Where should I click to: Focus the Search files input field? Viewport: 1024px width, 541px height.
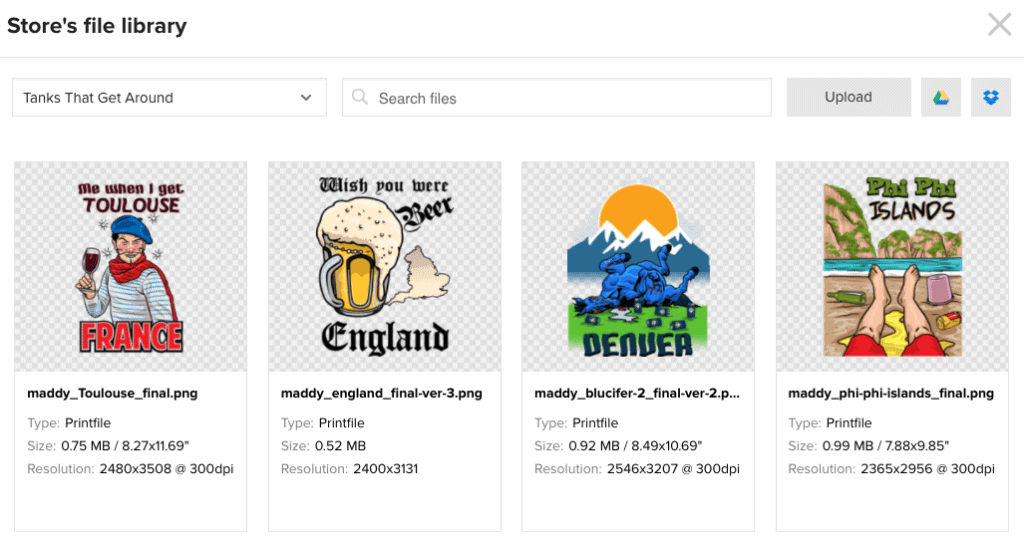pos(556,97)
